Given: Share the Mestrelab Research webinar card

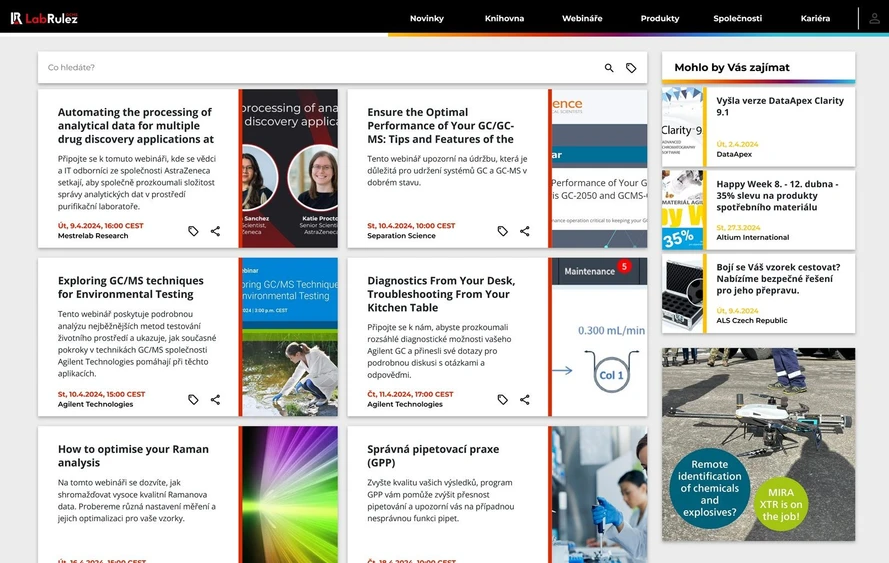Looking at the screenshot, I should point(215,231).
